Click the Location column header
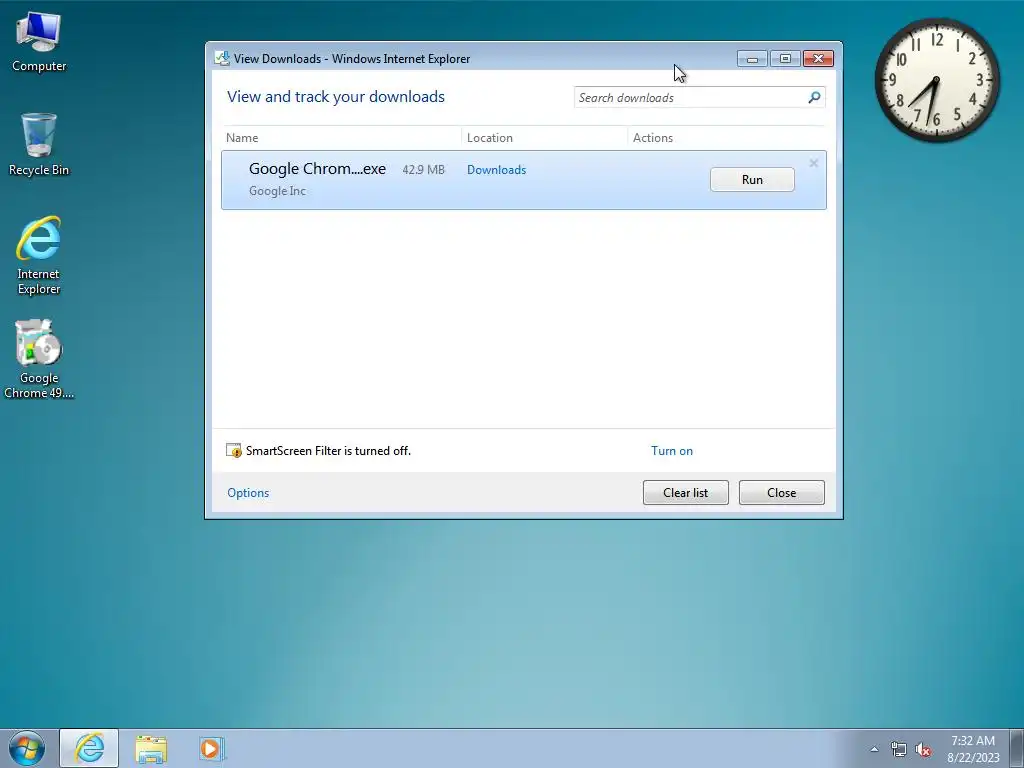The image size is (1024, 768). pos(490,138)
